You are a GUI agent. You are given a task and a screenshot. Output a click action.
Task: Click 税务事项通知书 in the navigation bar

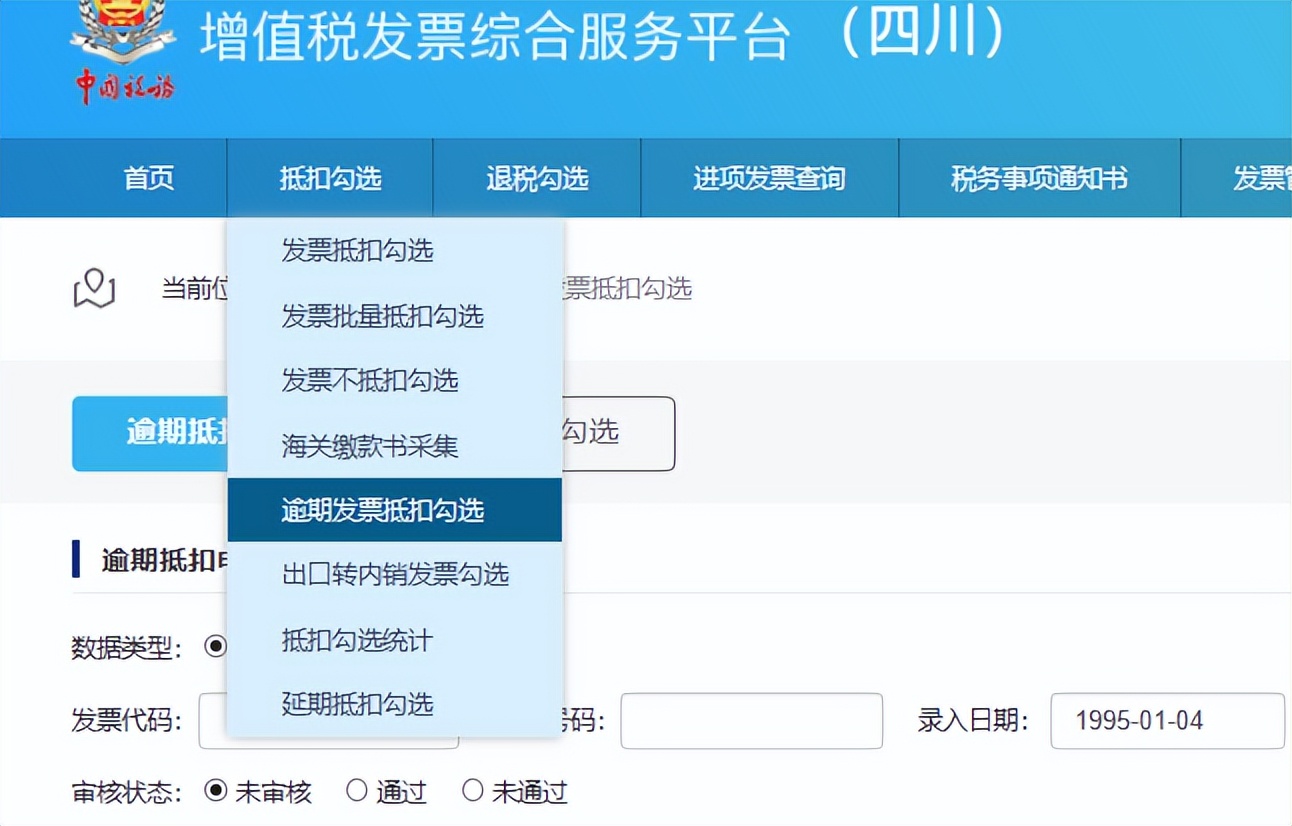tap(1038, 178)
